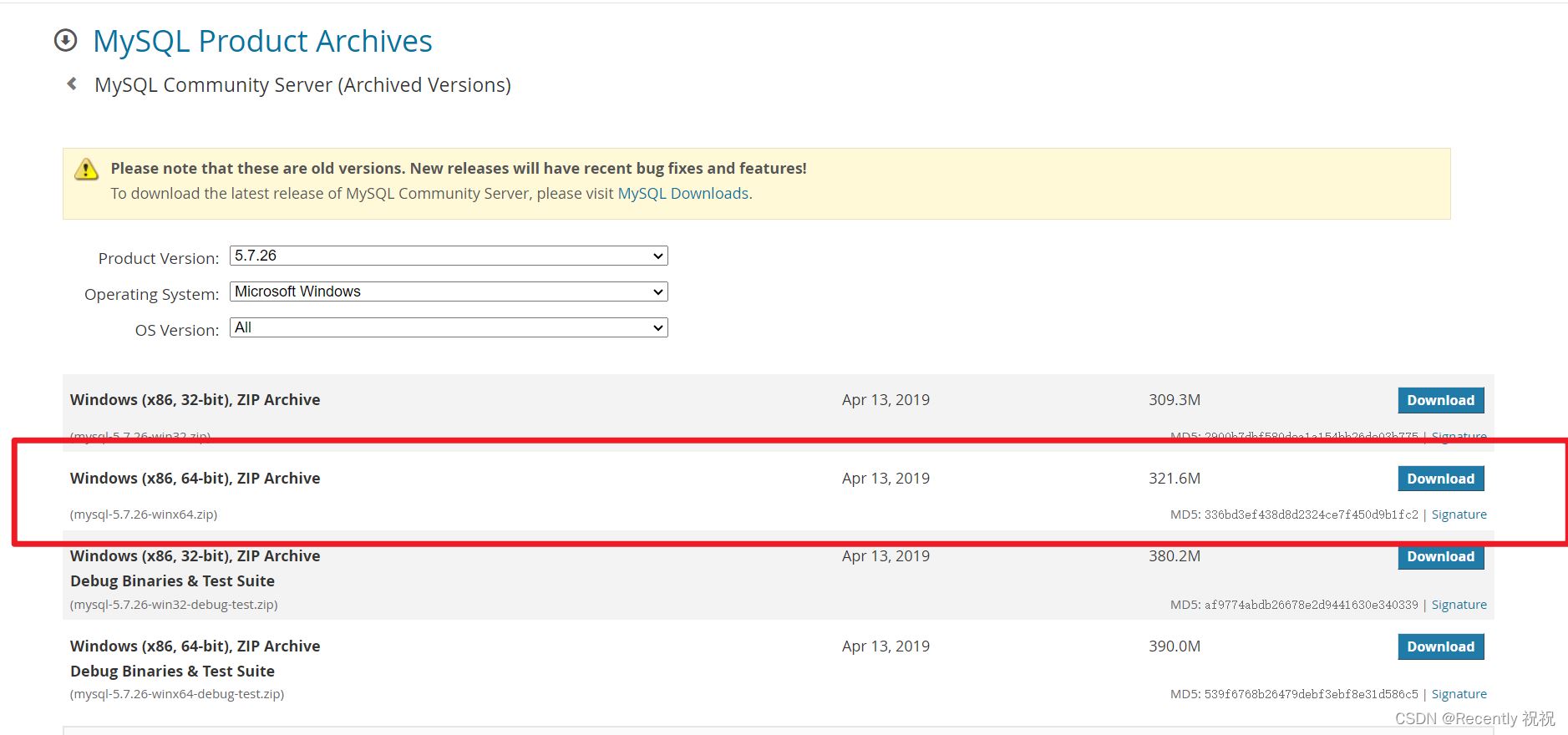Image resolution: width=1568 pixels, height=735 pixels.
Task: Click the file name (mysql-5.7.26-win32-debug-test.zip)
Action: tap(174, 605)
